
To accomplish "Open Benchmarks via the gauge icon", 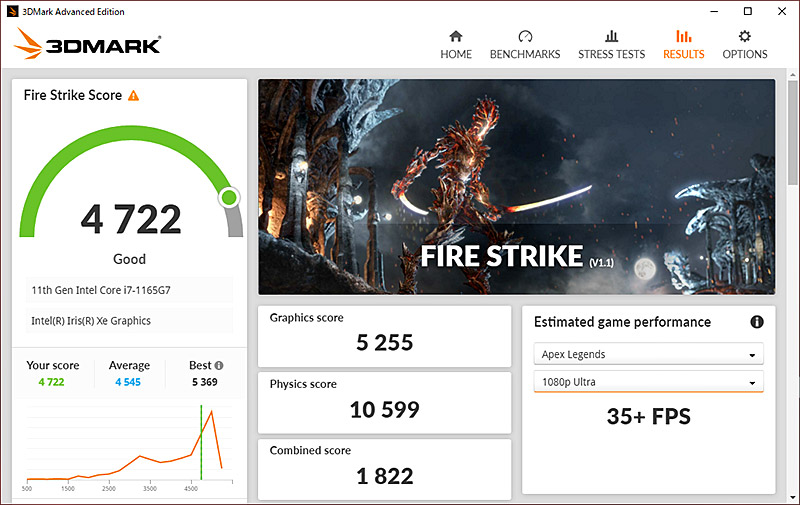I will pyautogui.click(x=525, y=36).
